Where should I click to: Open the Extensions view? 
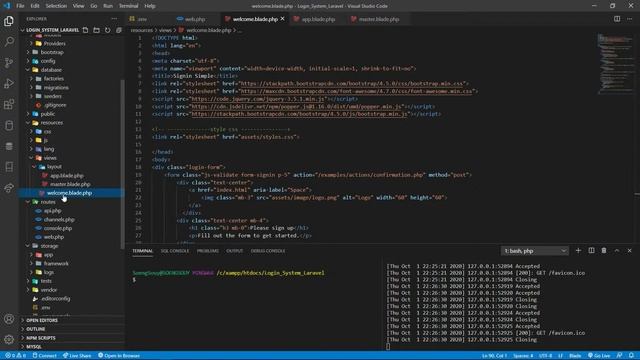point(9,104)
